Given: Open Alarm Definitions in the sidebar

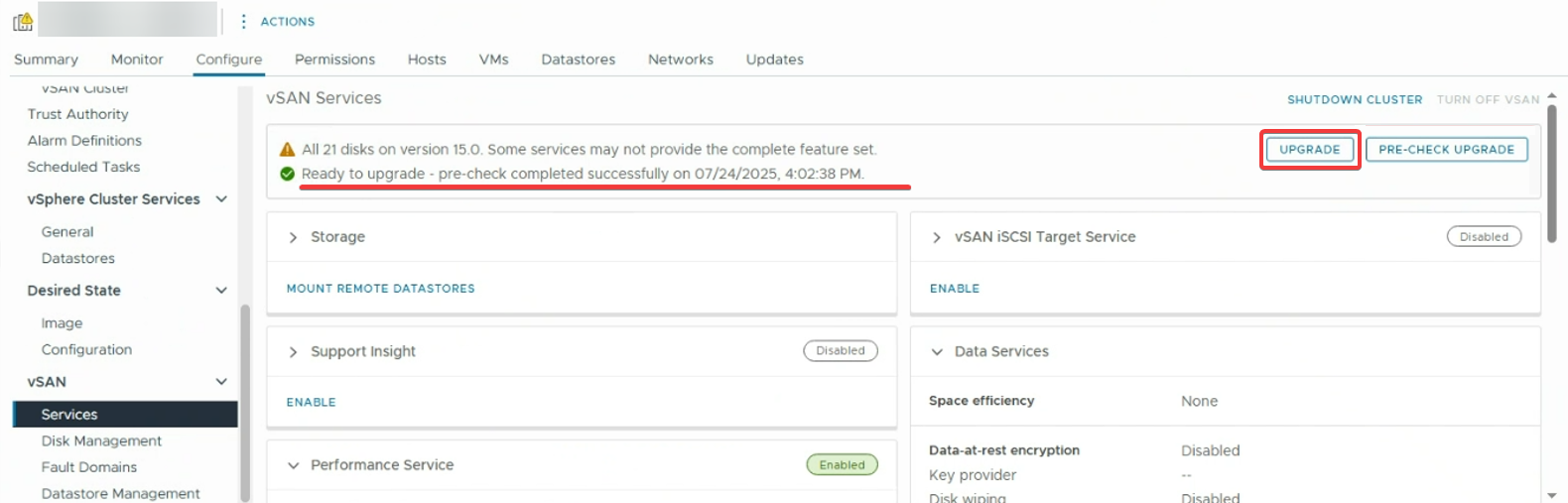Looking at the screenshot, I should click(84, 141).
